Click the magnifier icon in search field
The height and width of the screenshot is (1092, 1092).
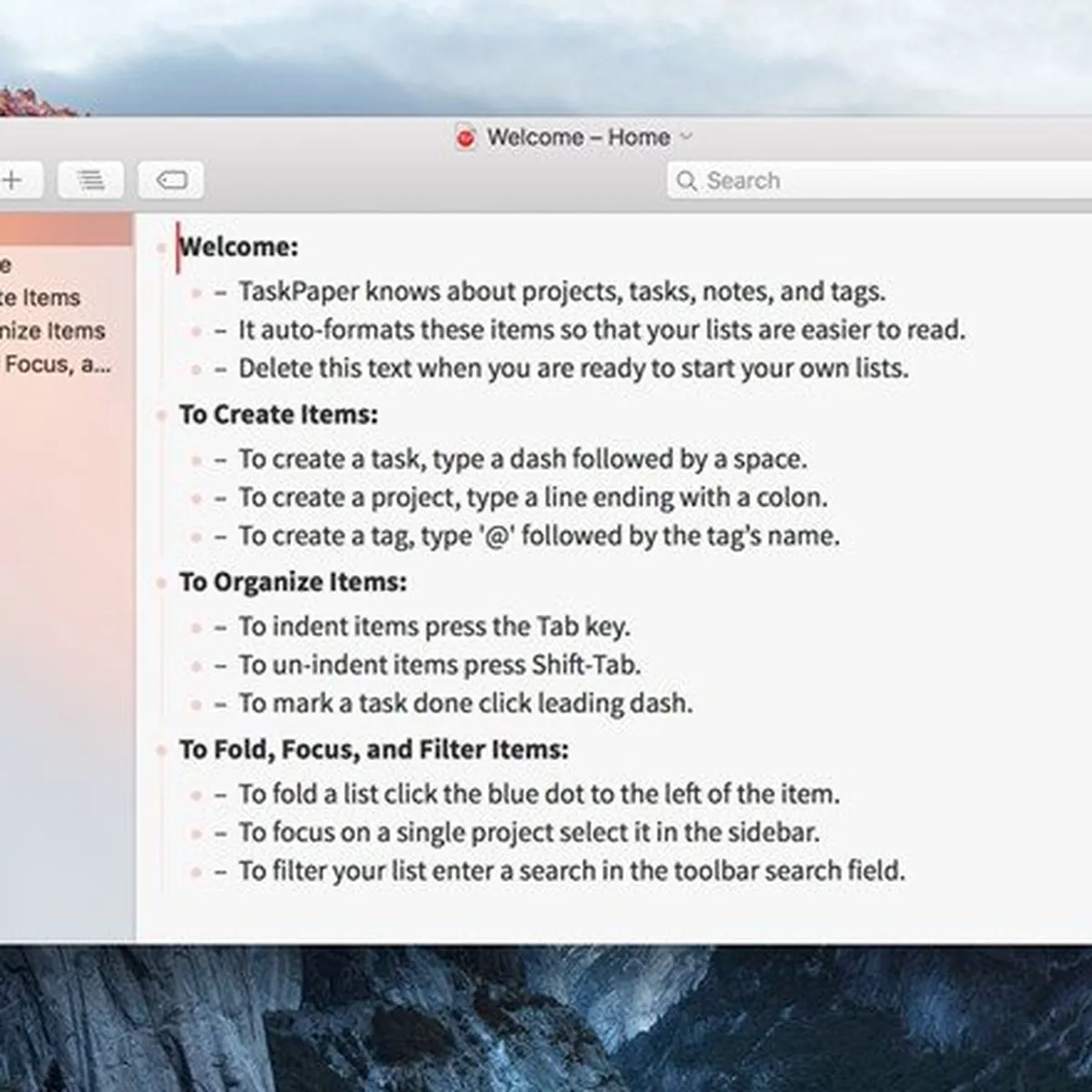pos(686,180)
